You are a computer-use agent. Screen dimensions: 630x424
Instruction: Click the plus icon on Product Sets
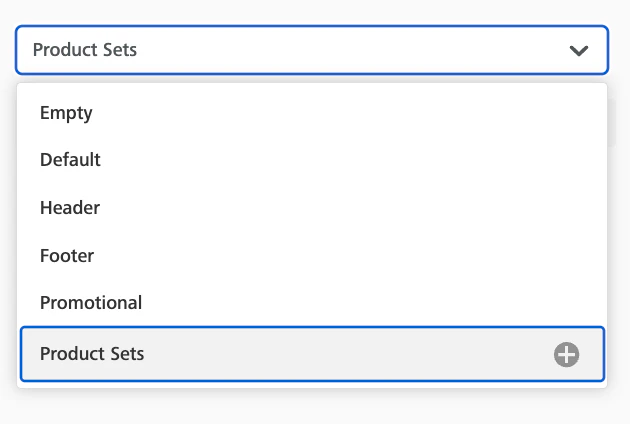pos(567,354)
